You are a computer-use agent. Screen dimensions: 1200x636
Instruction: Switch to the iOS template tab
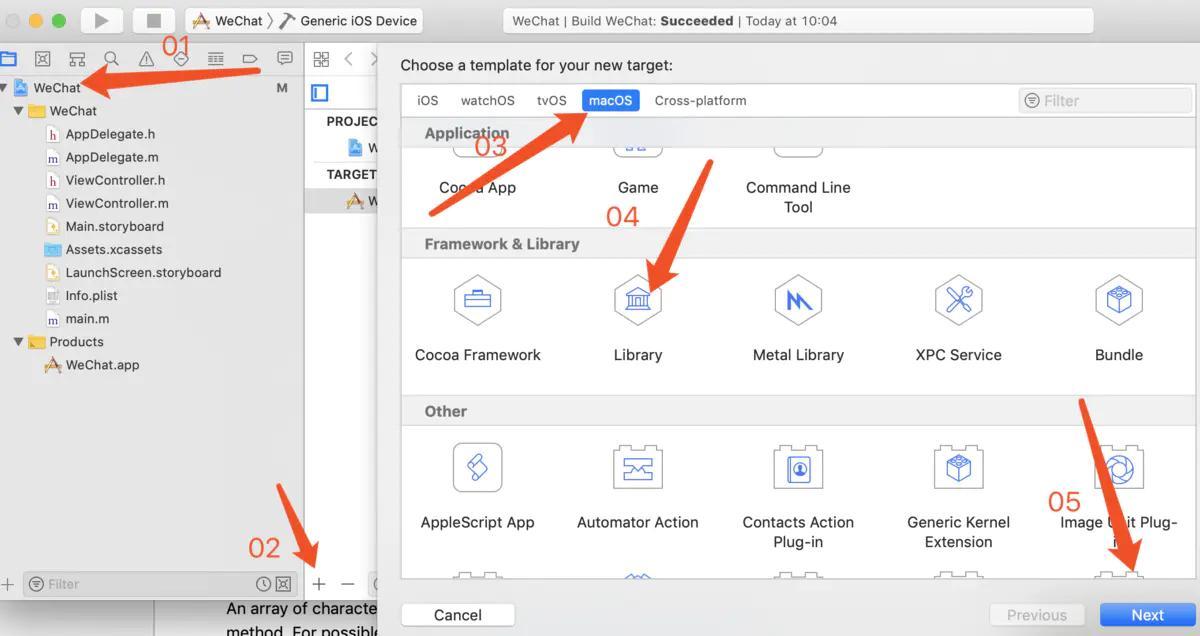[428, 100]
